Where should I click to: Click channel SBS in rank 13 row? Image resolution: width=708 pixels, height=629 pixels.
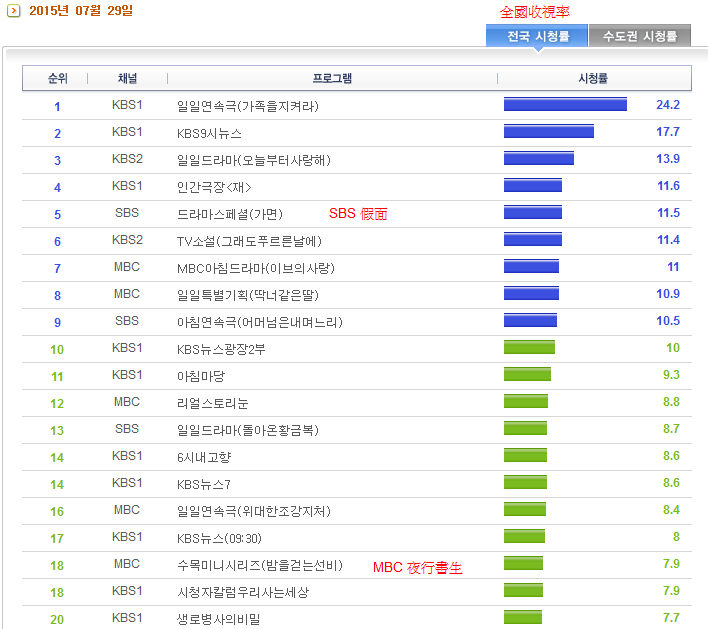coord(127,429)
